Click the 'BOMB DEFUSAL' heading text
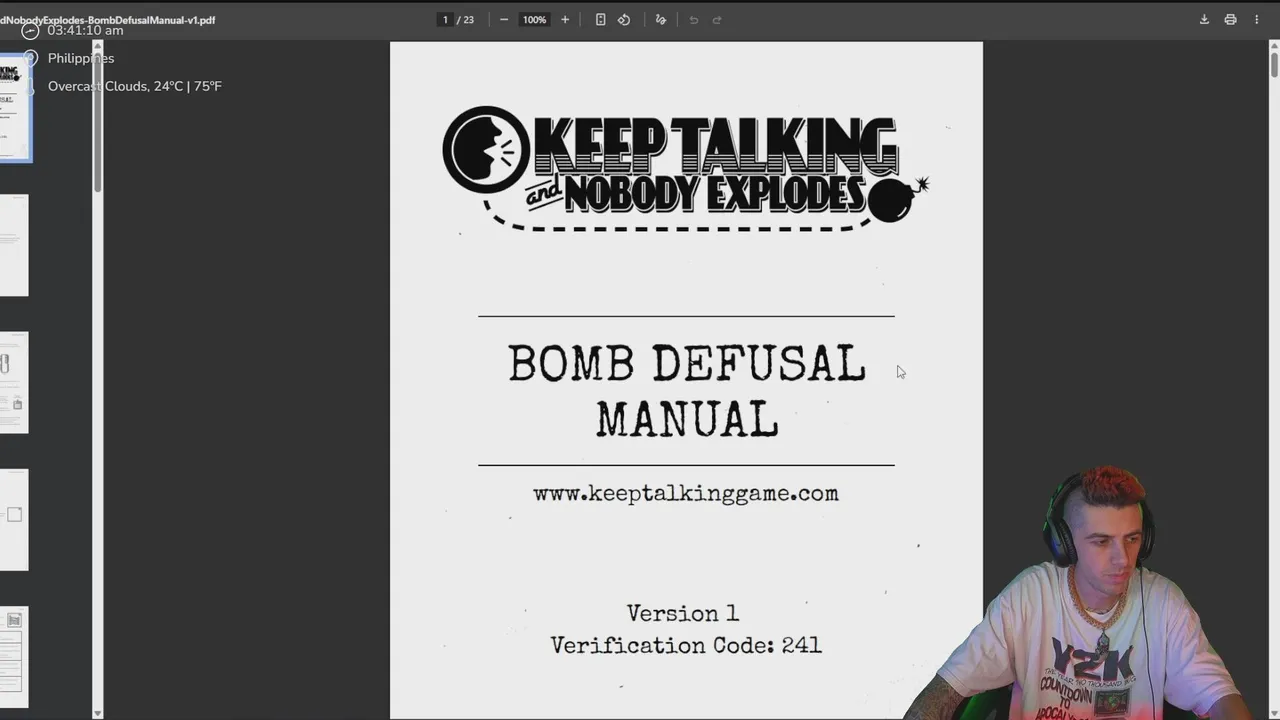 click(687, 364)
